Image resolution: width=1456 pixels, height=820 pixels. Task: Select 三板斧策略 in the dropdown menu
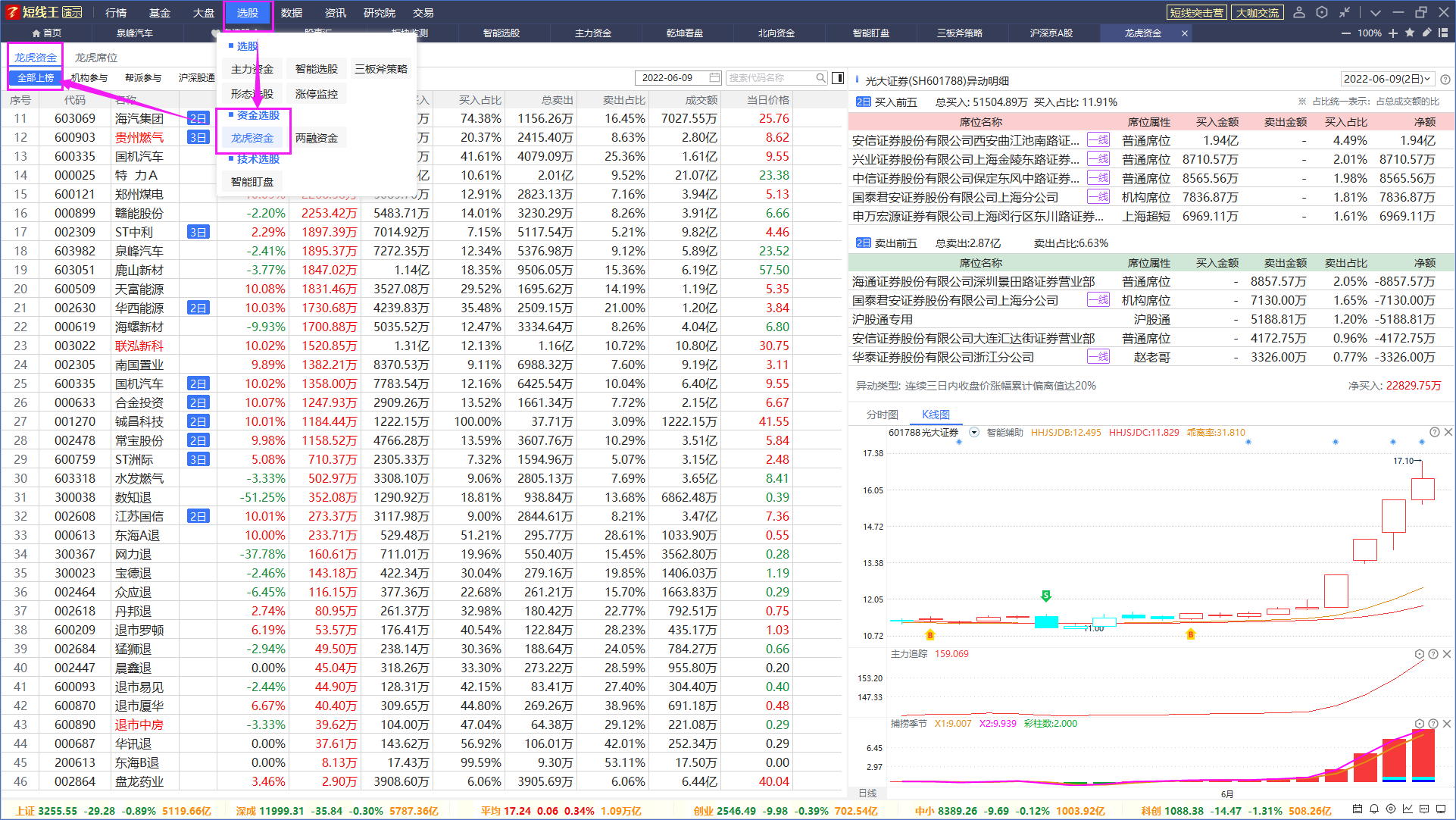(x=381, y=69)
